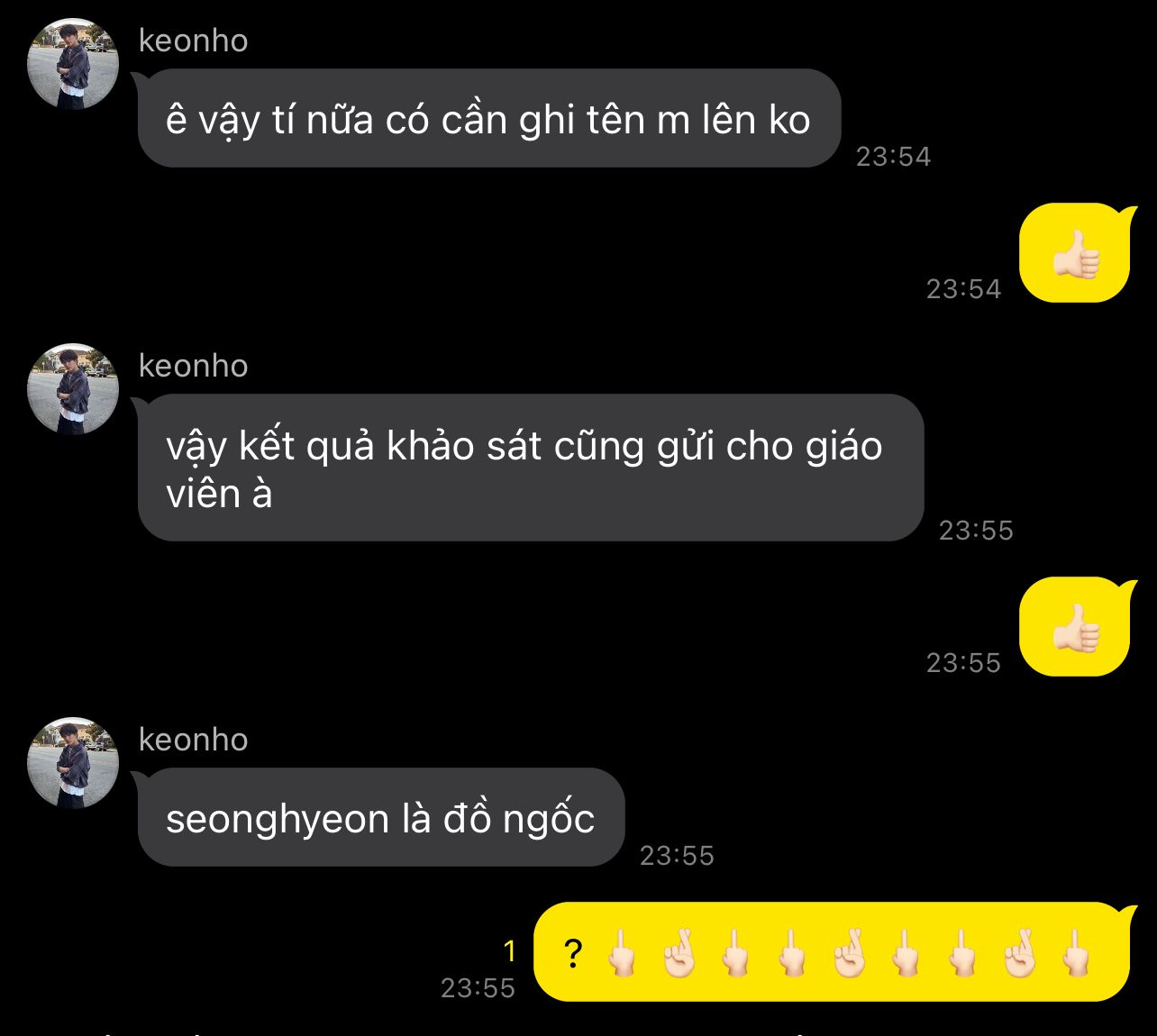Open message "seonghyeon là đồ ngốc"
This screenshot has width=1157, height=1036.
pos(381,817)
